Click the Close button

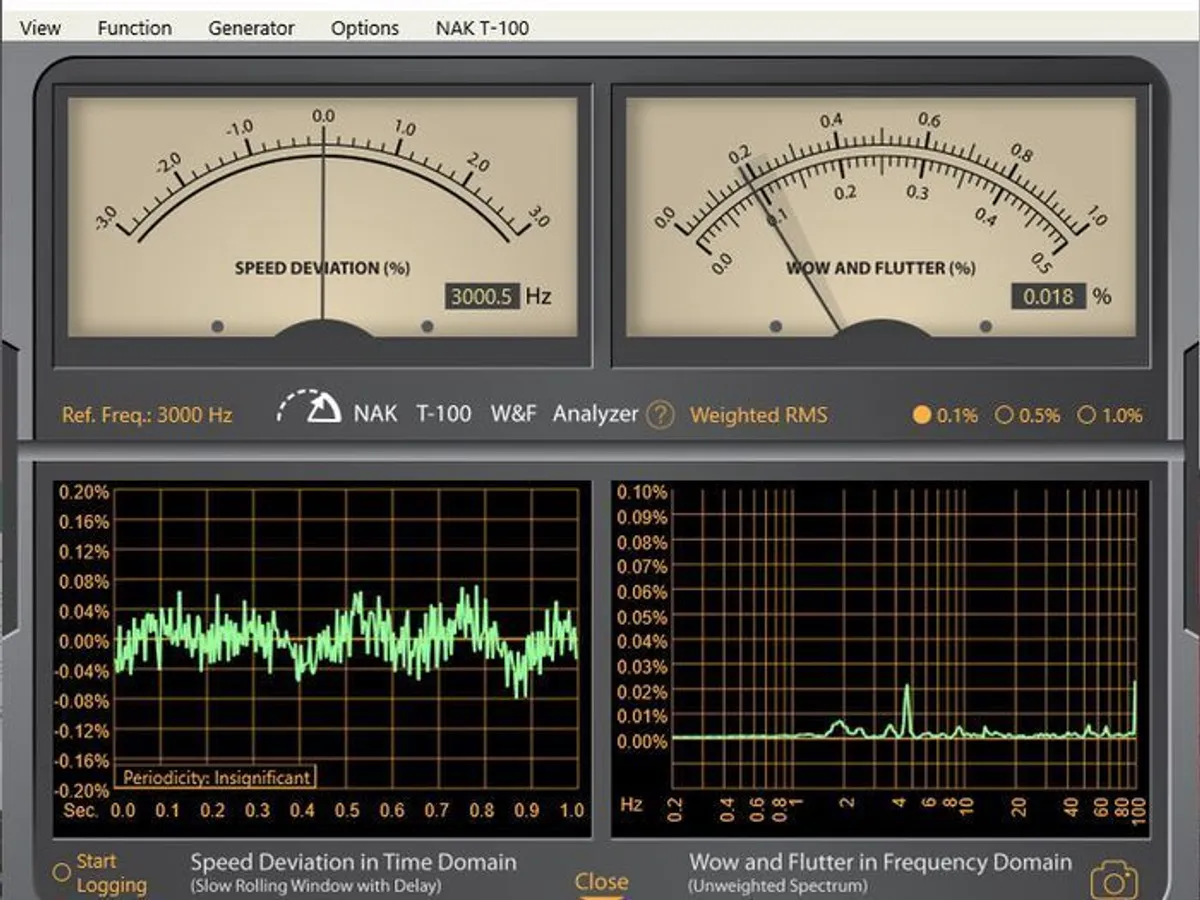(601, 881)
